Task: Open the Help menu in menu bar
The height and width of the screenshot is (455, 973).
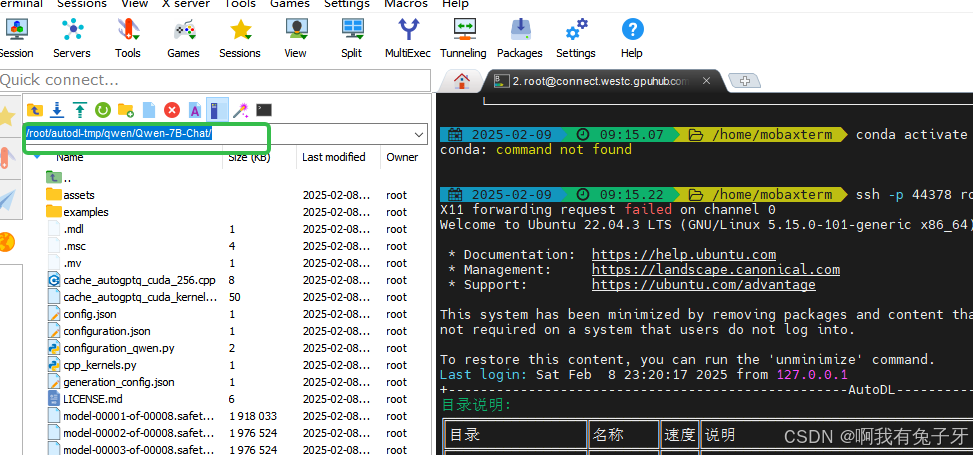Action: pos(455,4)
